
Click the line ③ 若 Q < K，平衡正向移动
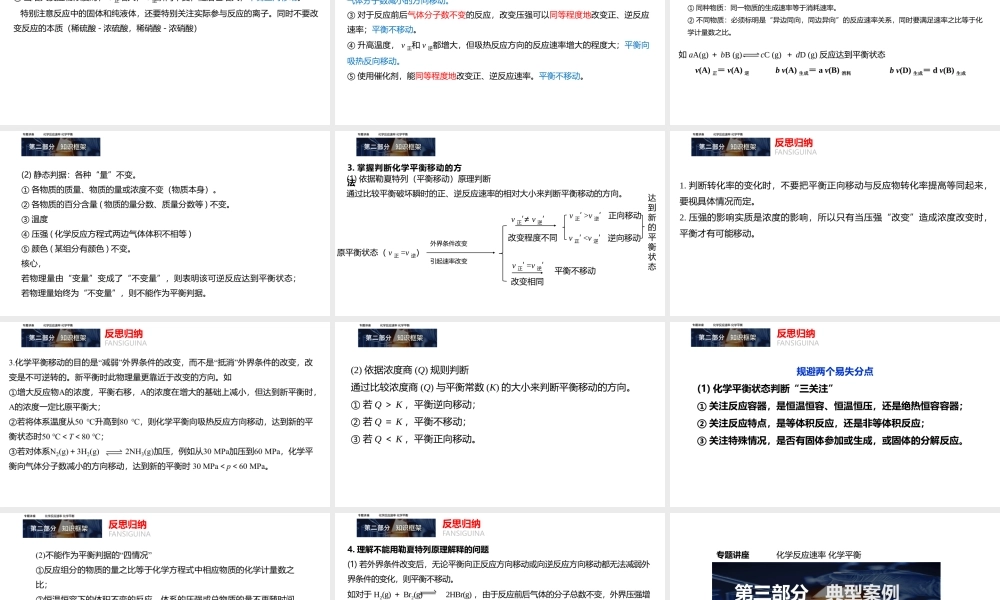pos(413,439)
